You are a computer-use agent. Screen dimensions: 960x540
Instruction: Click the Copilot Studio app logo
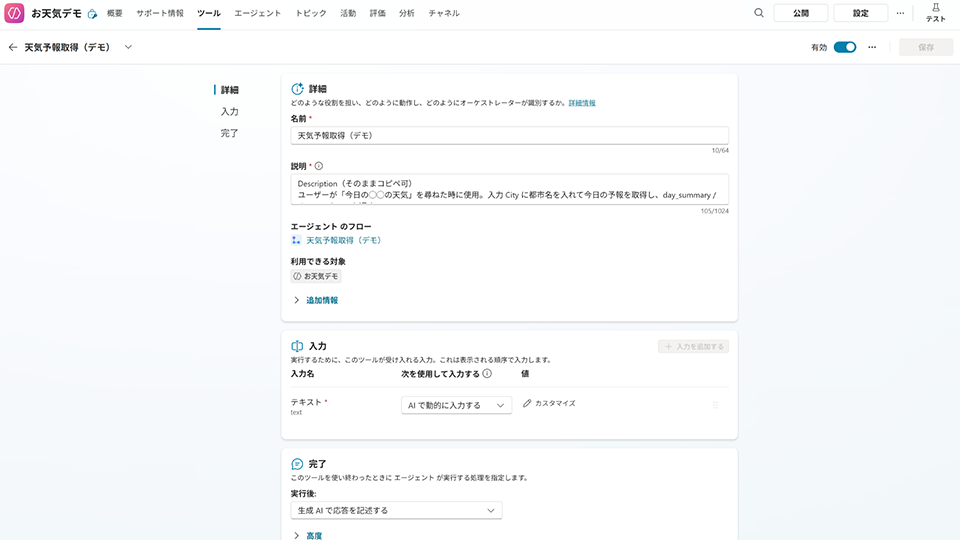(x=14, y=13)
